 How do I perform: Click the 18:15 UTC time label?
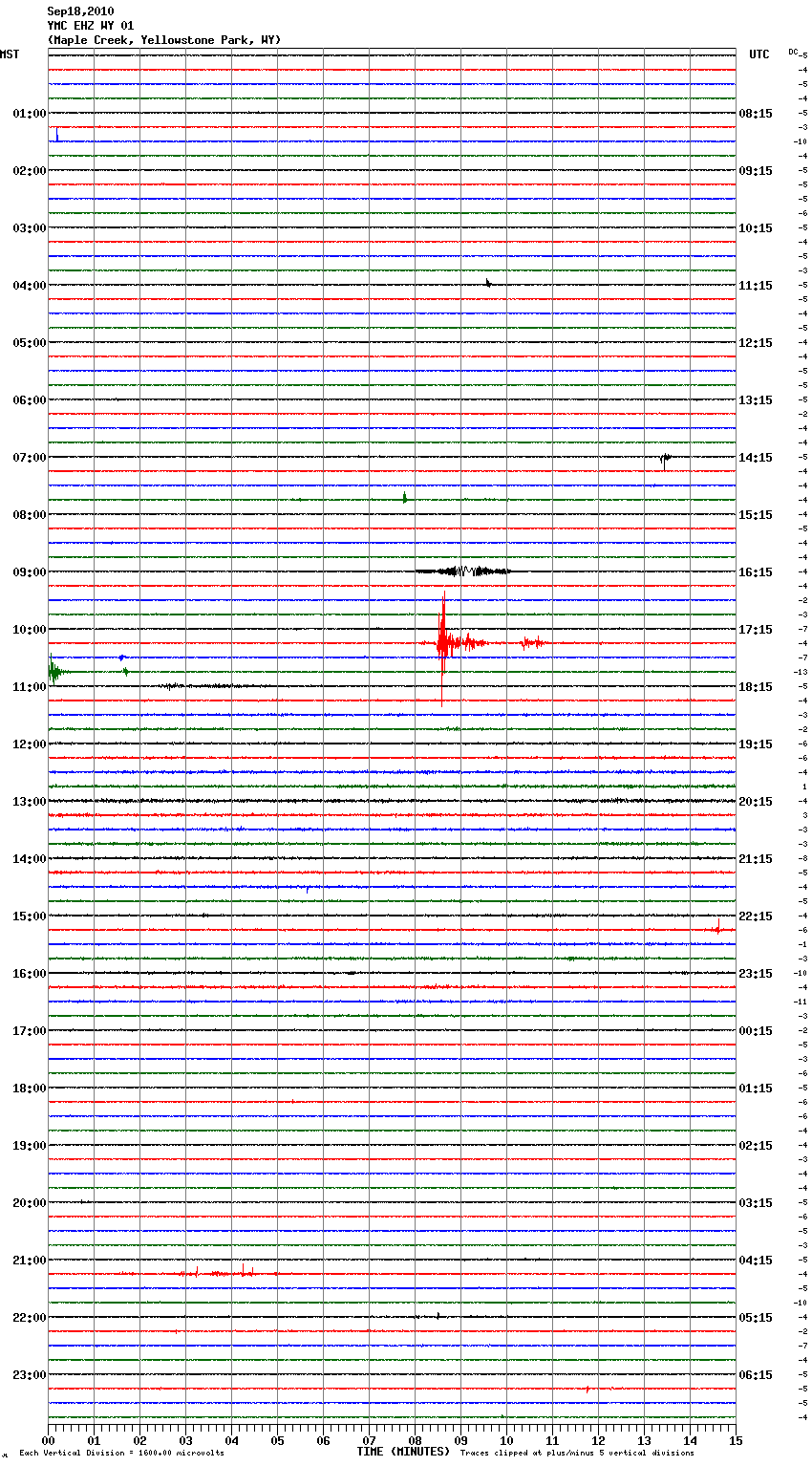coord(756,687)
